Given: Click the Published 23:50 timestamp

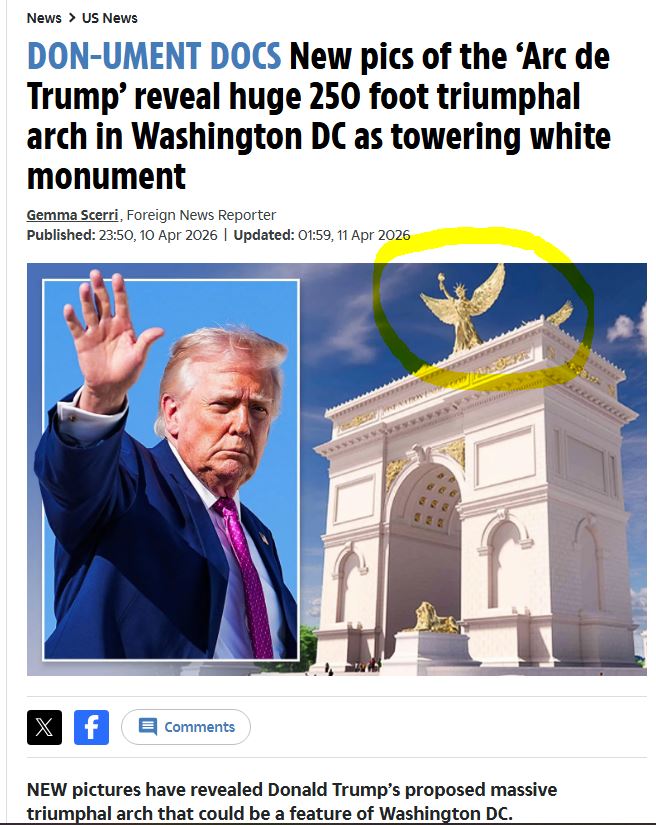Looking at the screenshot, I should (122, 235).
